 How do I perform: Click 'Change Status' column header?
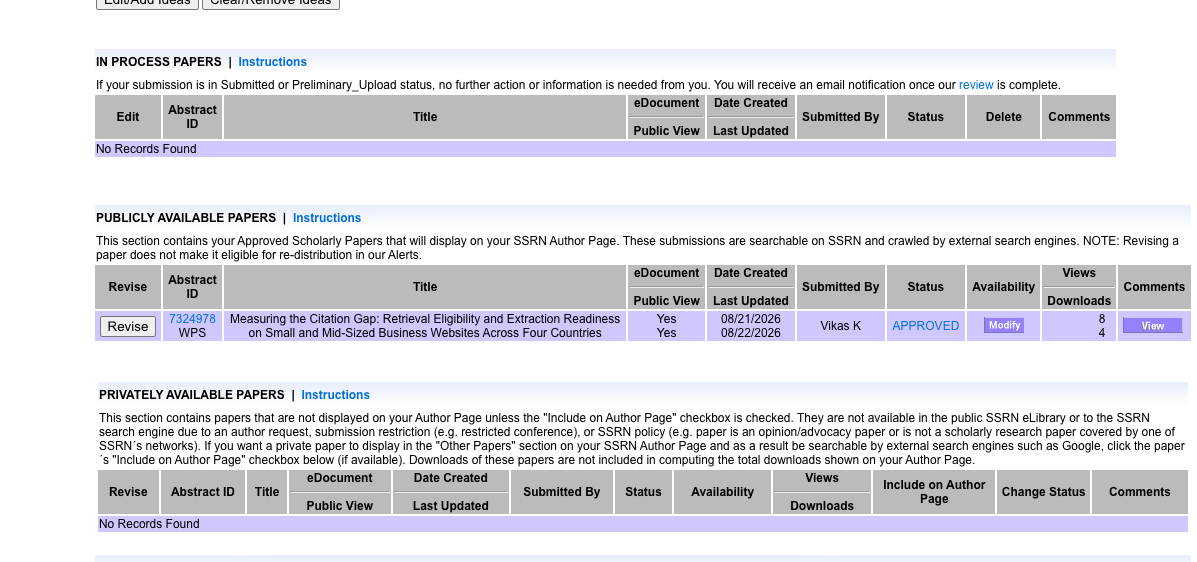pos(1043,492)
